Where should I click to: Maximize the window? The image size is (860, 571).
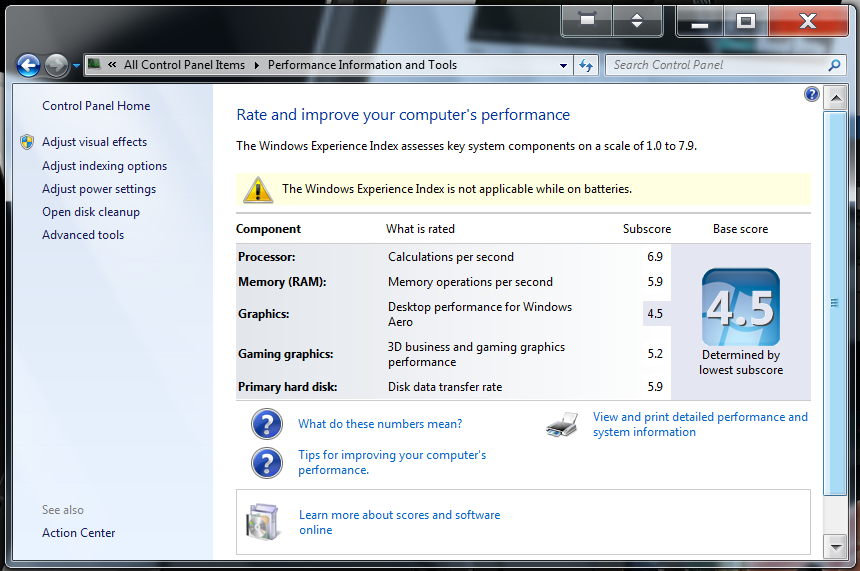(745, 21)
